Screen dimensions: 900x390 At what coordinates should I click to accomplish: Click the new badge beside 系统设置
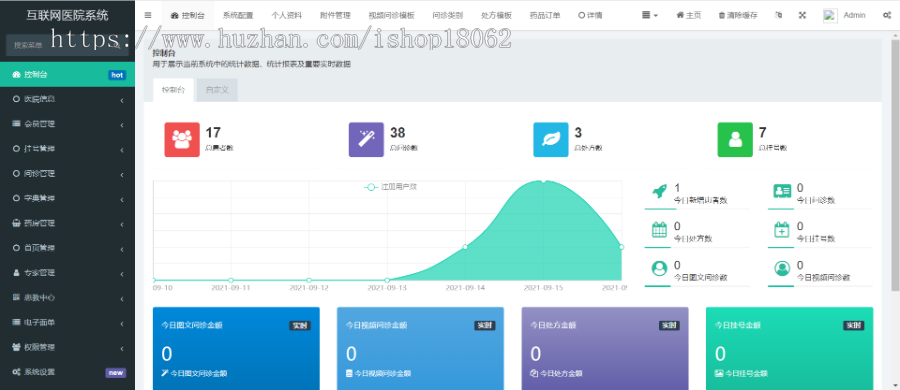(116, 373)
